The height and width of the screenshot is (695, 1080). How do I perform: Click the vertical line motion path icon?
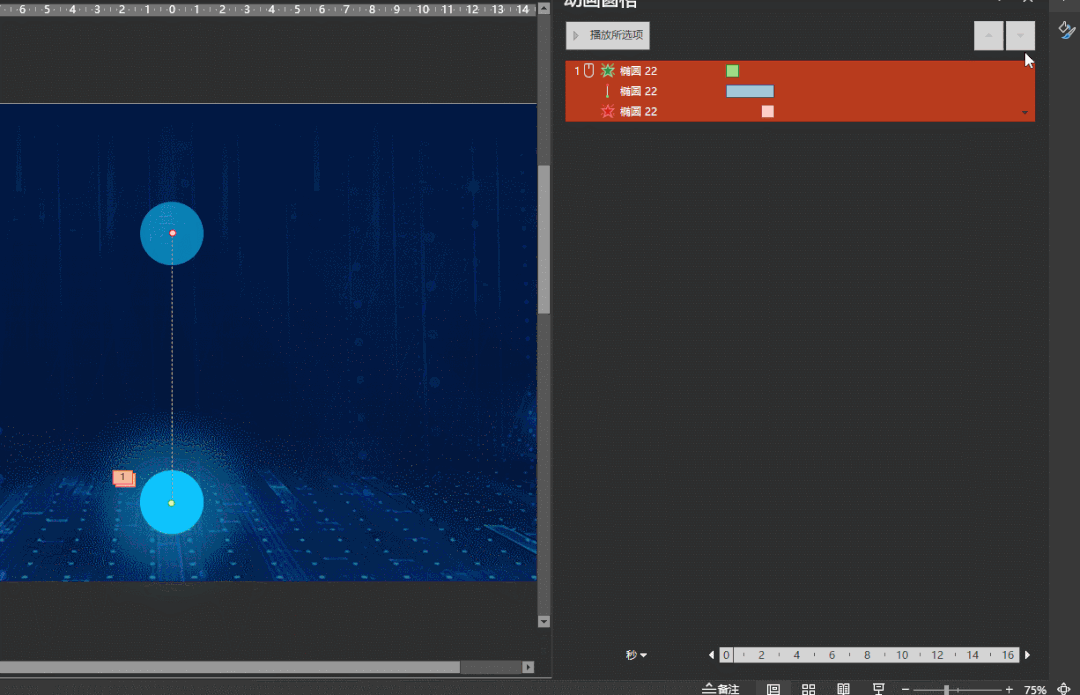coord(607,91)
